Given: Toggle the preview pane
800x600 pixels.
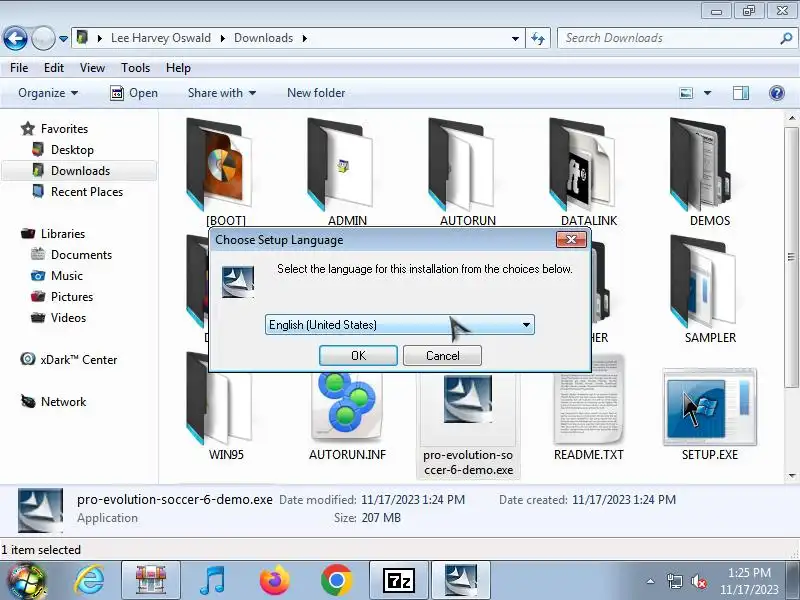Looking at the screenshot, I should click(x=741, y=93).
